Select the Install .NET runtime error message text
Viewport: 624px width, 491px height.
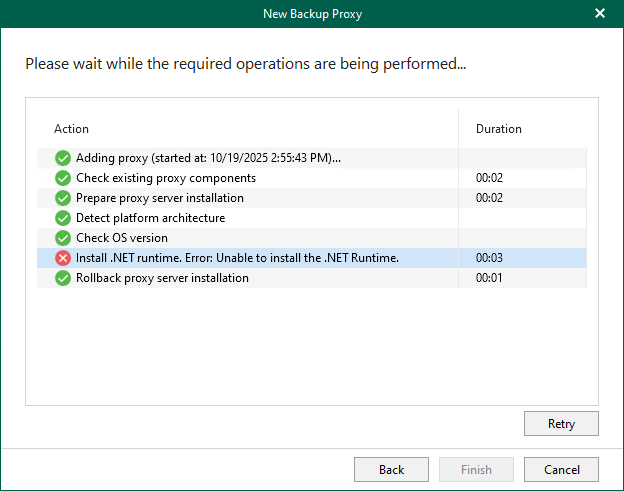click(x=237, y=258)
